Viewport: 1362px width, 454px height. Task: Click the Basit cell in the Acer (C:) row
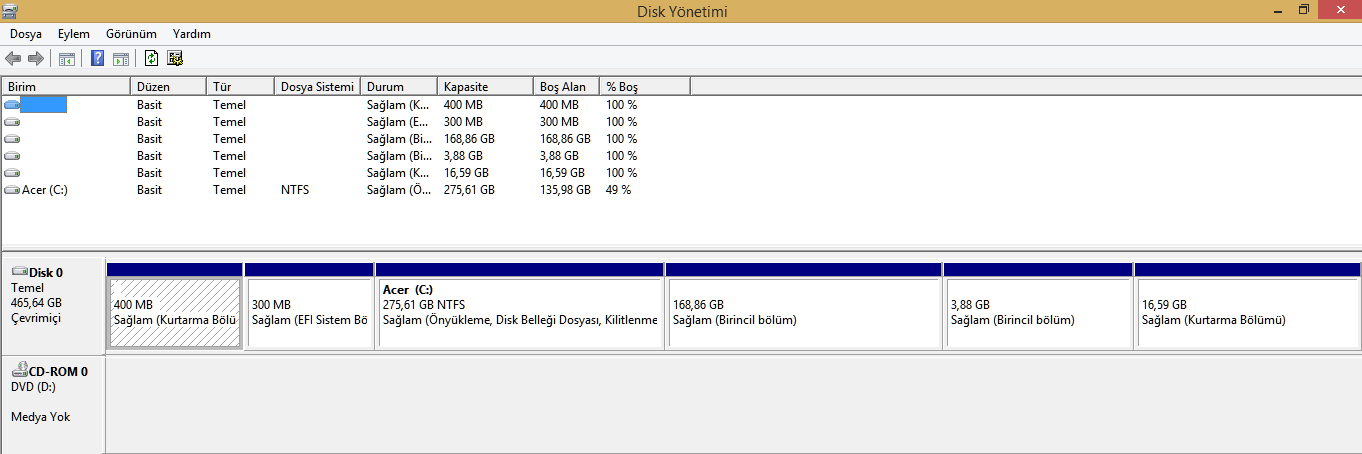click(149, 190)
